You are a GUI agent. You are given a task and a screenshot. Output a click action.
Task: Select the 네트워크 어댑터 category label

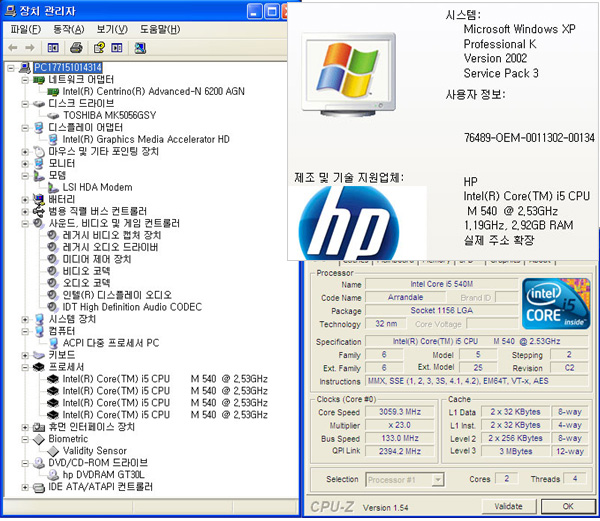pos(81,80)
